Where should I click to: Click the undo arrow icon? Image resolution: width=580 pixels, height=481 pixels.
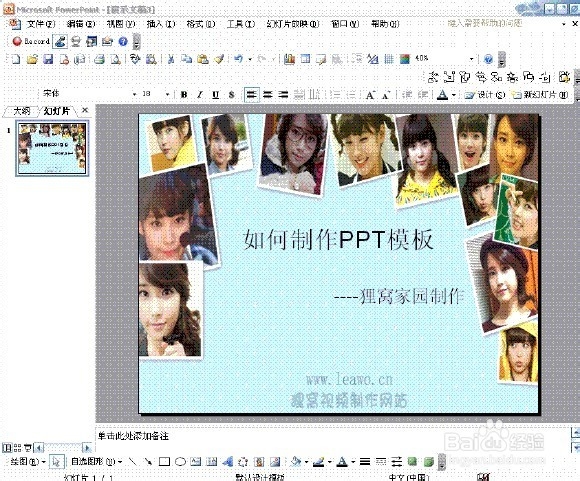click(x=239, y=59)
